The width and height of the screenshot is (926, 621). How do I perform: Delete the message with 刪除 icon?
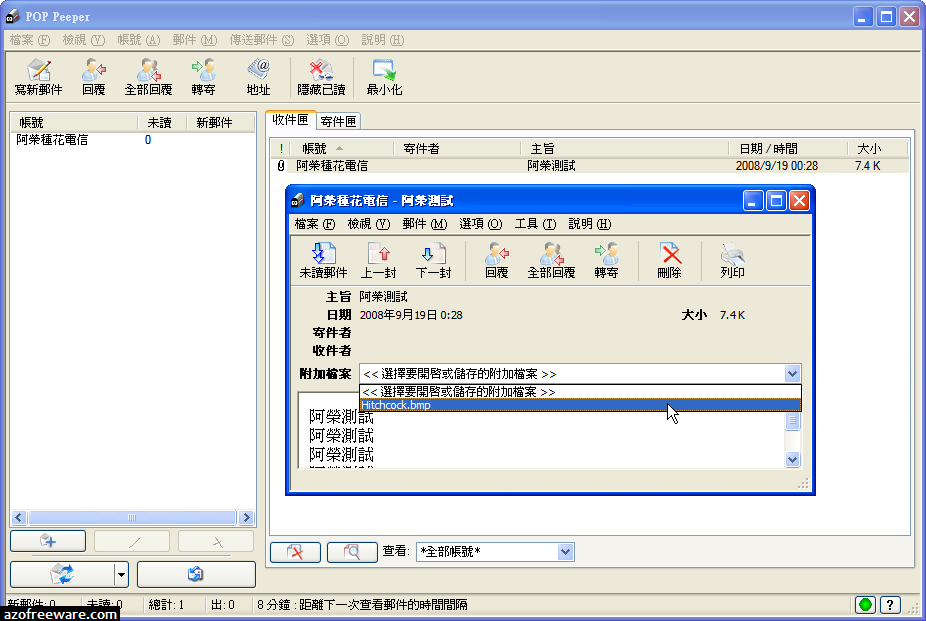tap(669, 260)
